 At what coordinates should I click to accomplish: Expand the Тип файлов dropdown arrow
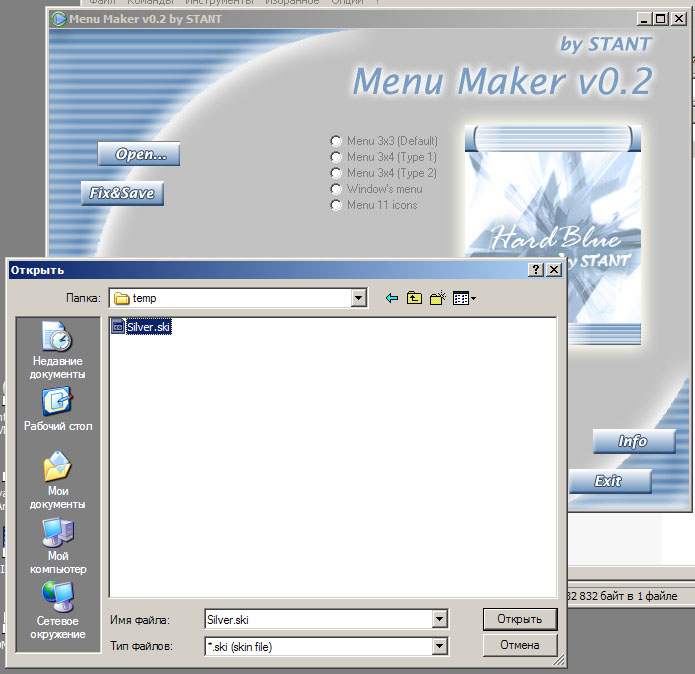[439, 646]
